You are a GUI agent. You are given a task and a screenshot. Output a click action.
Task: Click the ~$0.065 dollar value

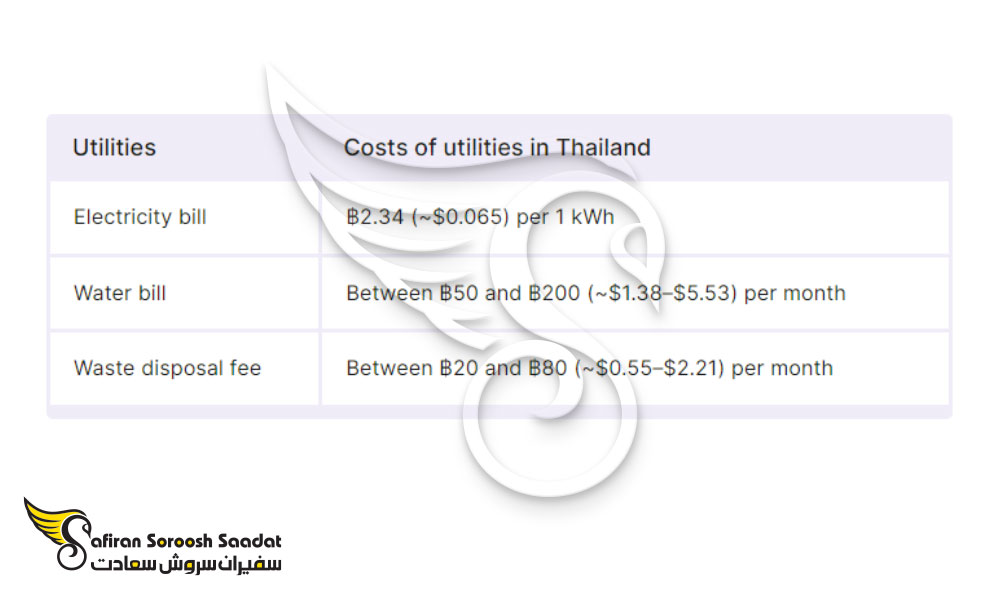[x=460, y=217]
